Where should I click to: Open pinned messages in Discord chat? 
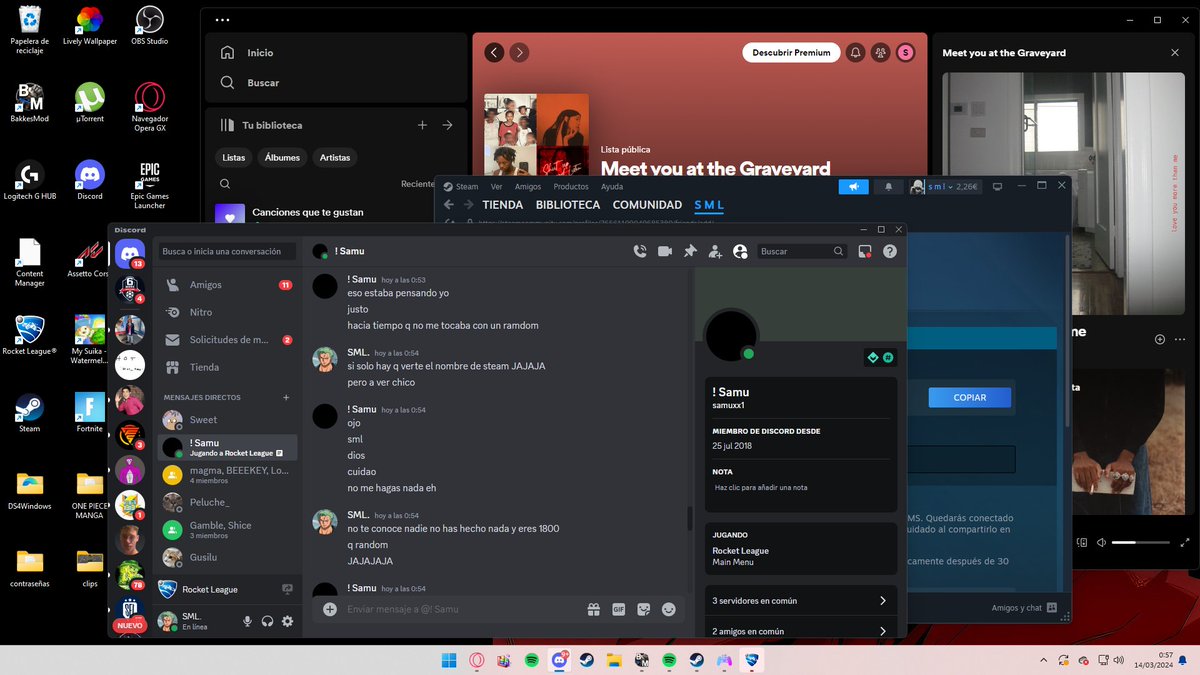pyautogui.click(x=690, y=252)
